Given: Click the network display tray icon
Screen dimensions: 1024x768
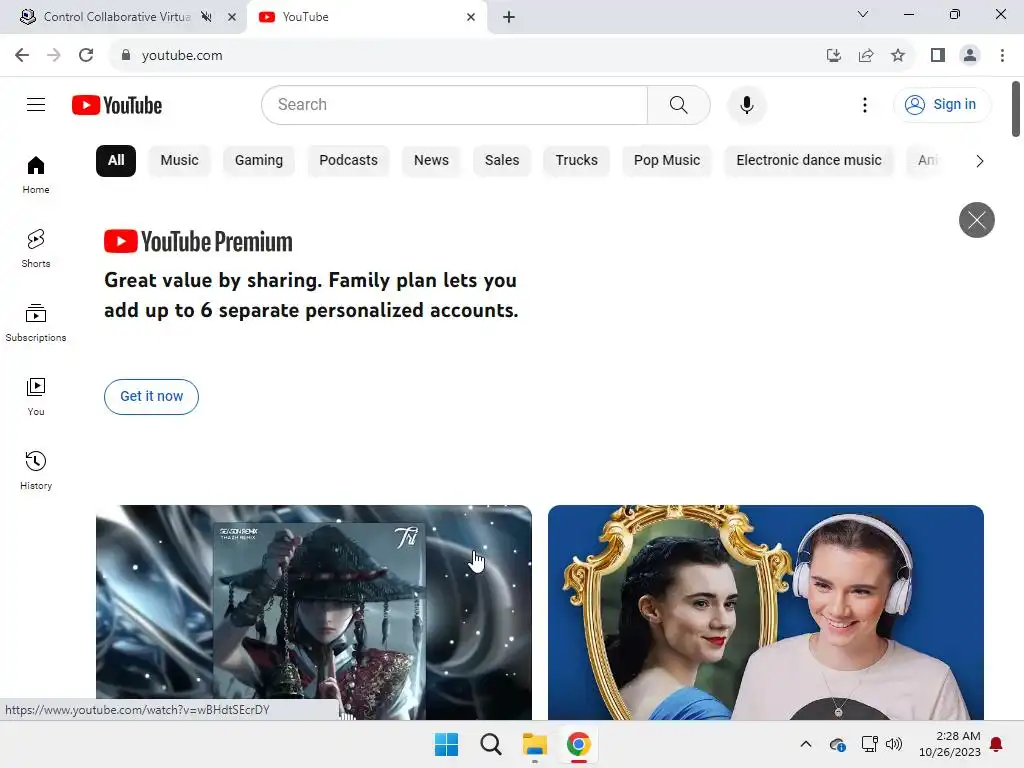Looking at the screenshot, I should (869, 744).
